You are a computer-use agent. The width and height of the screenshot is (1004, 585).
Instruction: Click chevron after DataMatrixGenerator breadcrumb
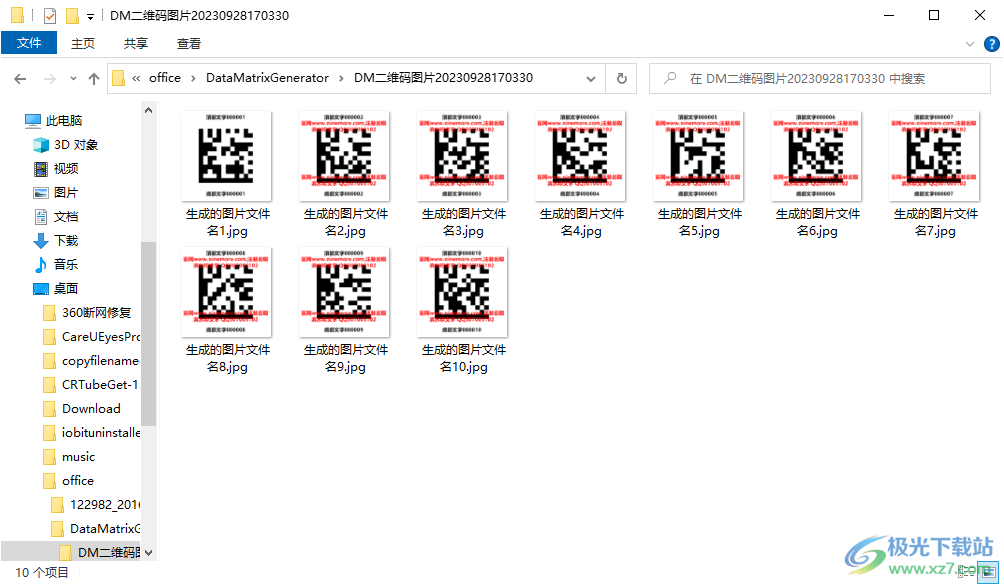(341, 78)
